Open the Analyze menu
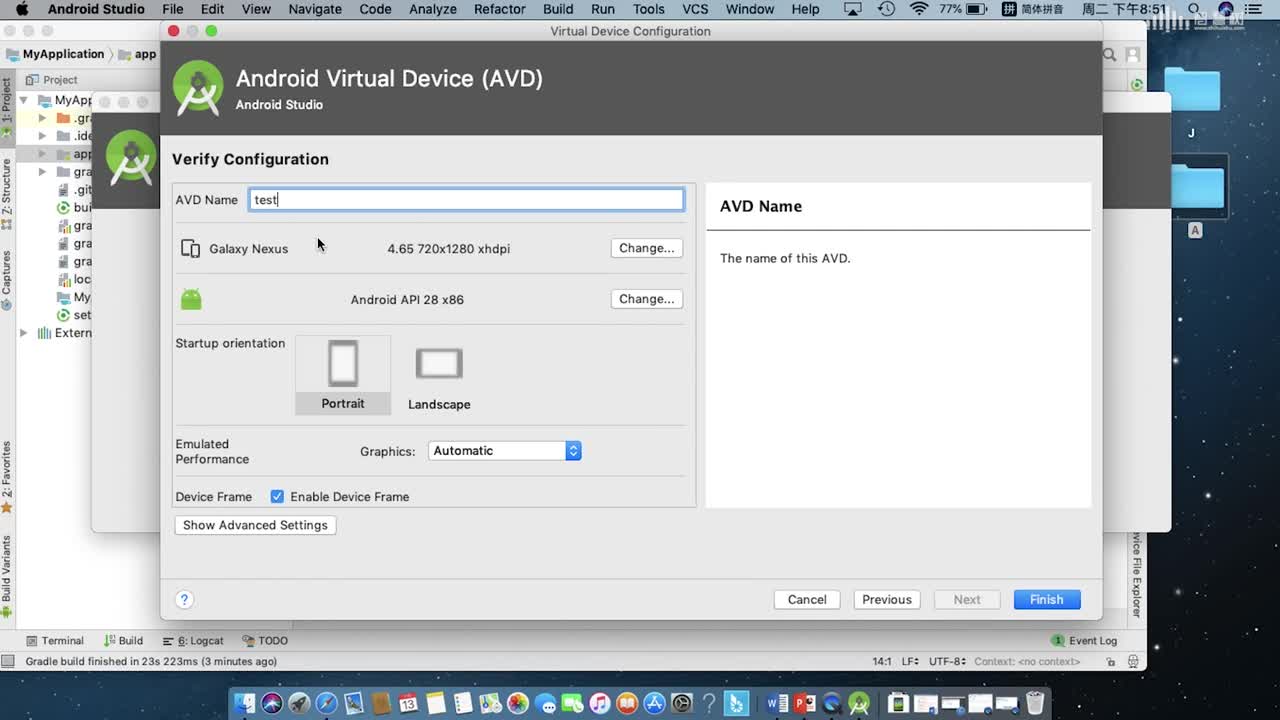The height and width of the screenshot is (720, 1280). pyautogui.click(x=433, y=9)
